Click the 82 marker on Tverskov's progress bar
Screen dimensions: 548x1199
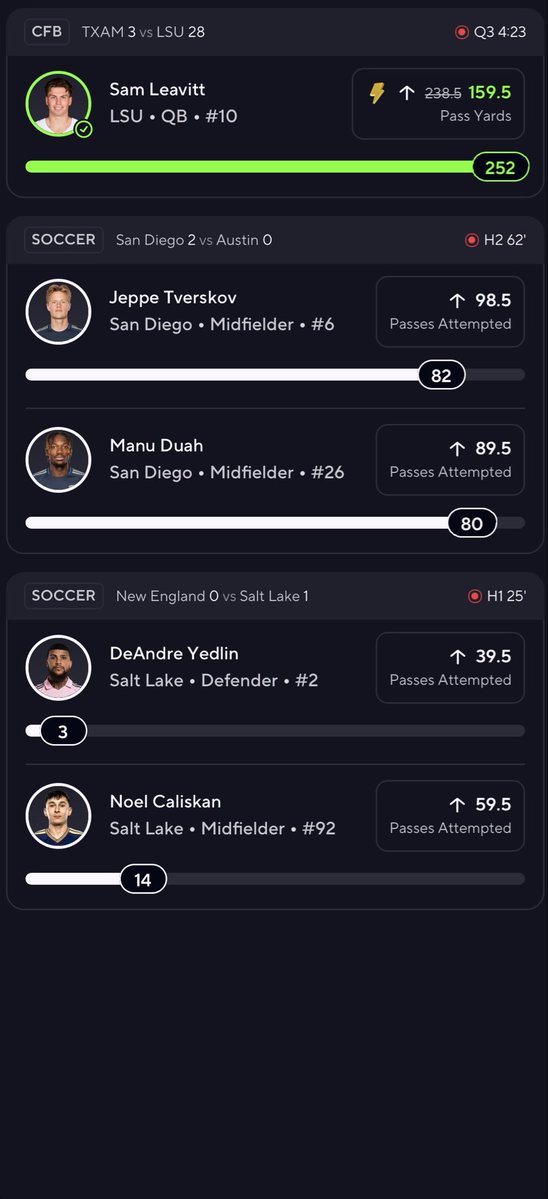441,375
